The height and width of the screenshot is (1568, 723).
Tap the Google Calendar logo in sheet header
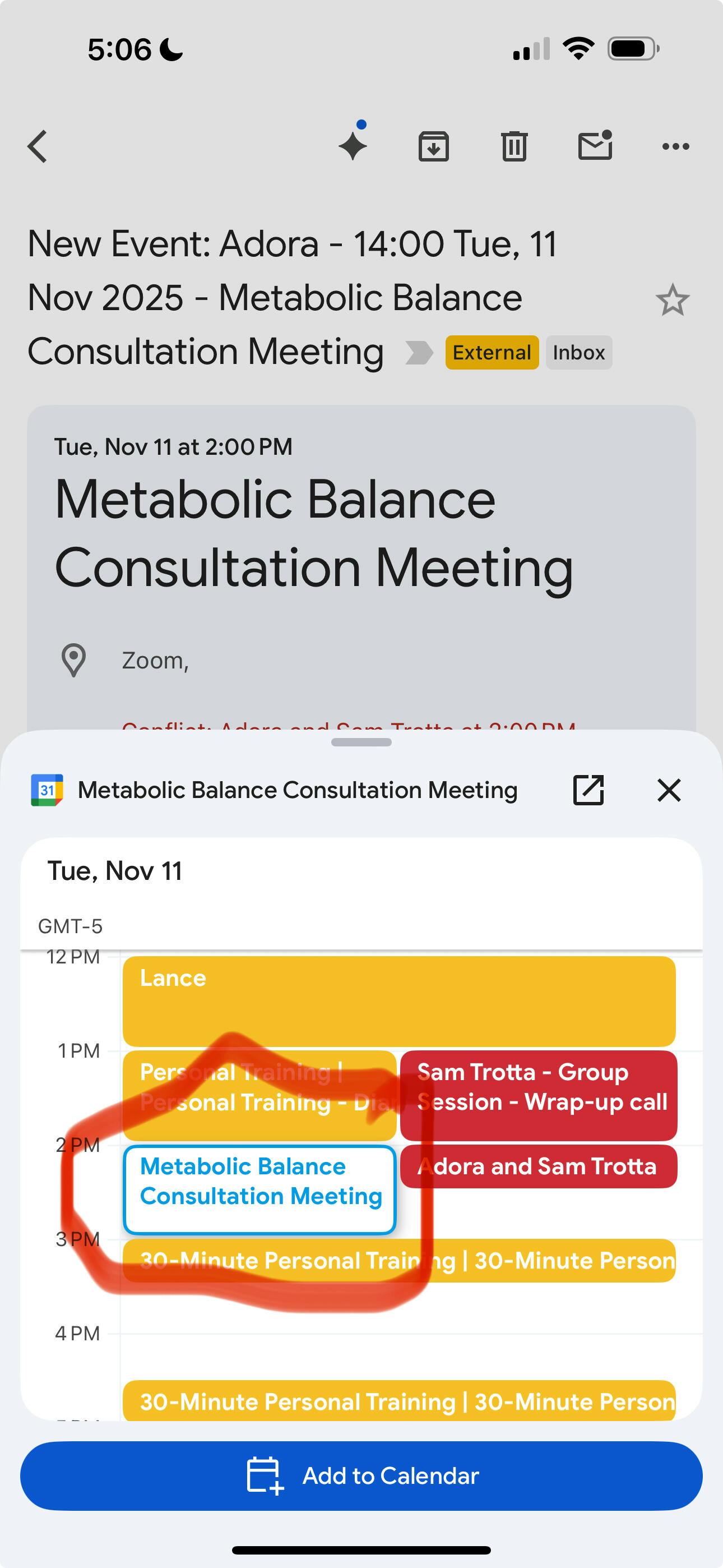[47, 790]
